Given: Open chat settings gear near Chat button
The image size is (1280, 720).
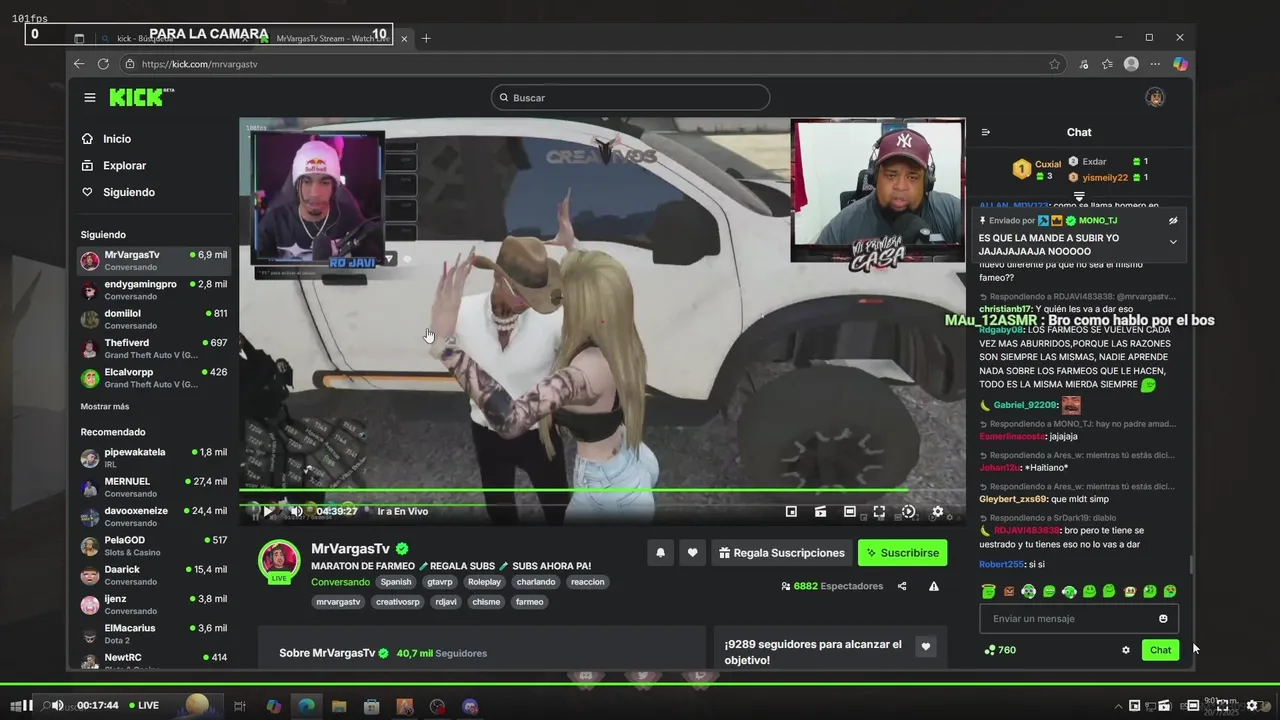Looking at the screenshot, I should click(1126, 650).
